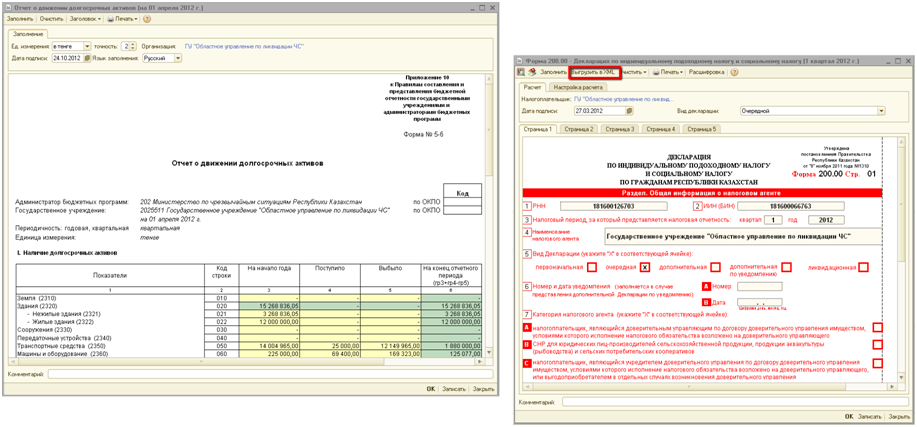The width and height of the screenshot is (917, 427).
Task: Open the Настройка расчета tab
Action: 582,88
